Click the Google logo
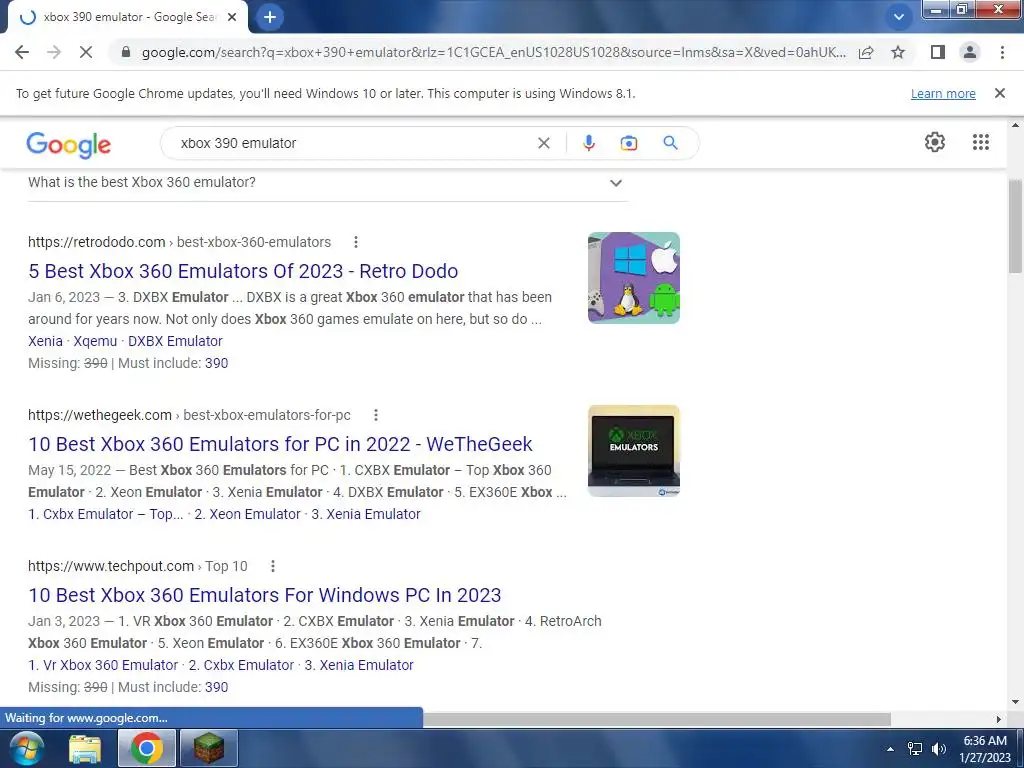The height and width of the screenshot is (768, 1024). 69,144
